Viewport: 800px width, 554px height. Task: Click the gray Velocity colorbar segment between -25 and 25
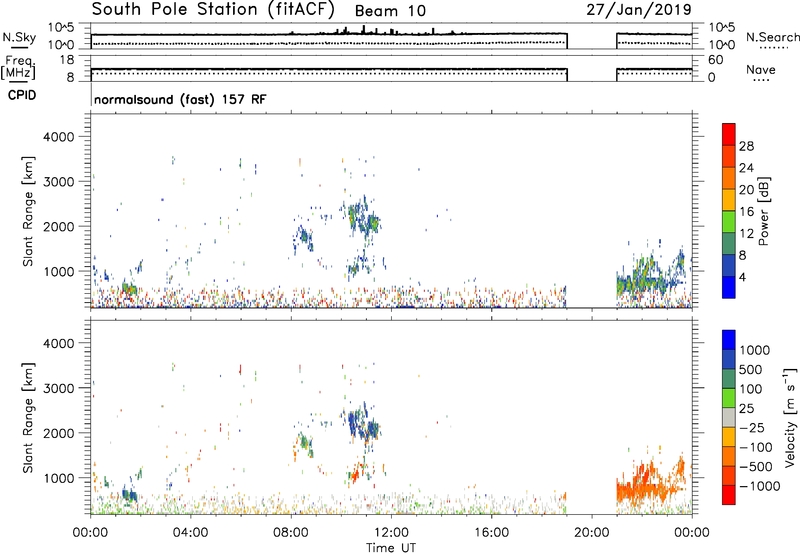pos(729,417)
